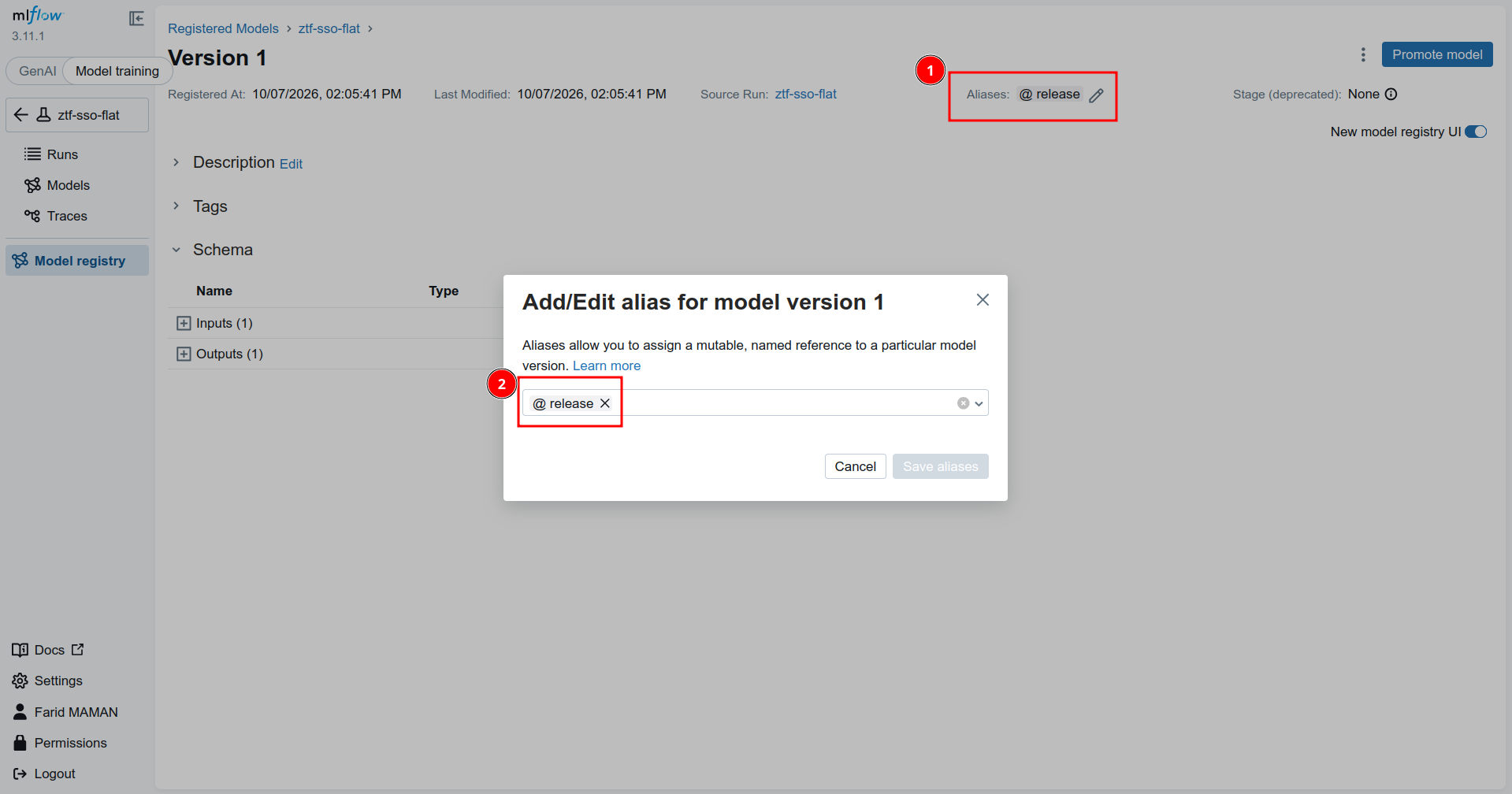Expand the Description section chevron
The height and width of the screenshot is (794, 1512).
tap(176, 162)
